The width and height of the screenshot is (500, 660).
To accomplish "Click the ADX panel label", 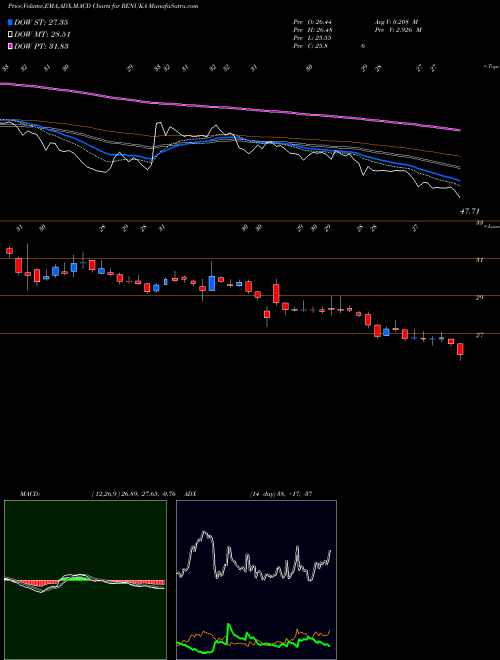I will click(190, 493).
